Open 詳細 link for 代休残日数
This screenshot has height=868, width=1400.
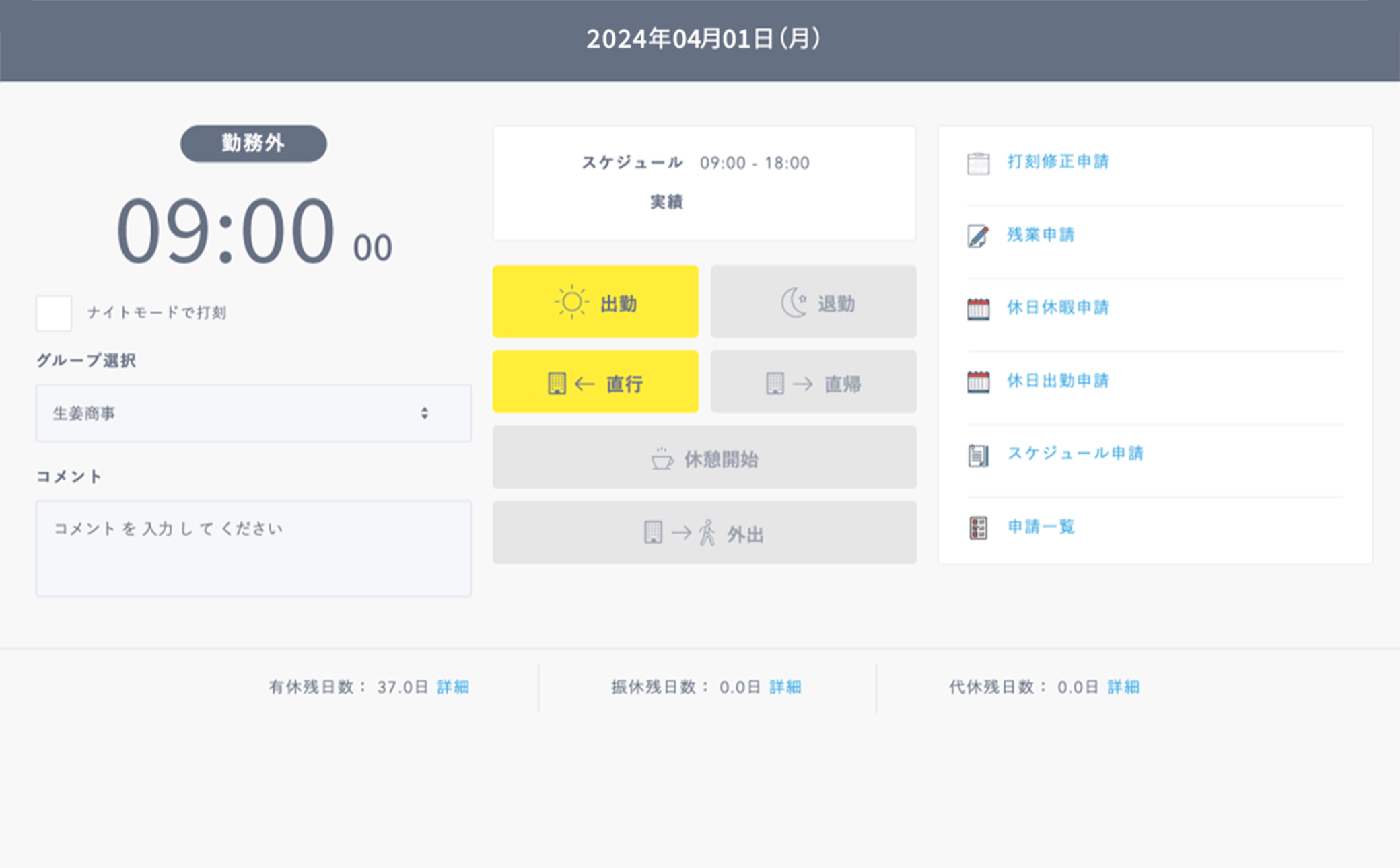pyautogui.click(x=1123, y=687)
